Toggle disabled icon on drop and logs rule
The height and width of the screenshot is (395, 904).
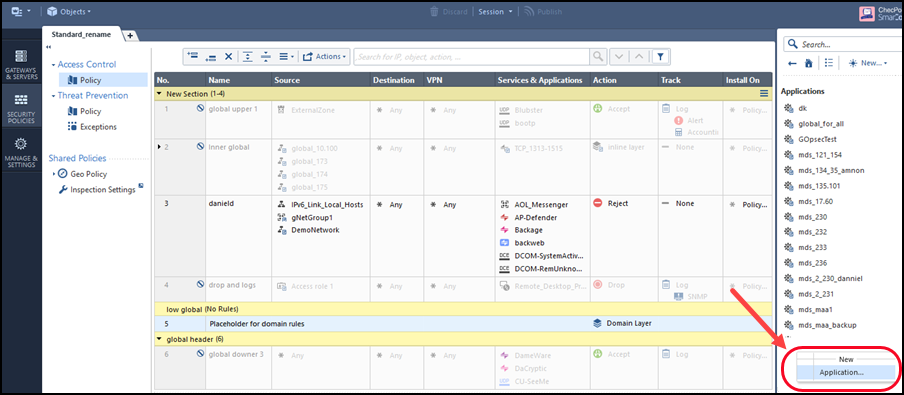[x=200, y=285]
